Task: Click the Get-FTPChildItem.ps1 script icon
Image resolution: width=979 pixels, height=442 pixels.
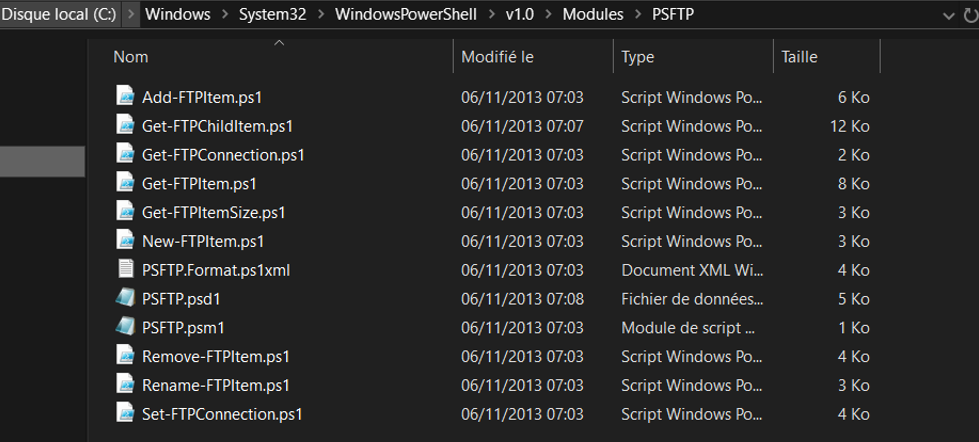Action: (x=125, y=125)
